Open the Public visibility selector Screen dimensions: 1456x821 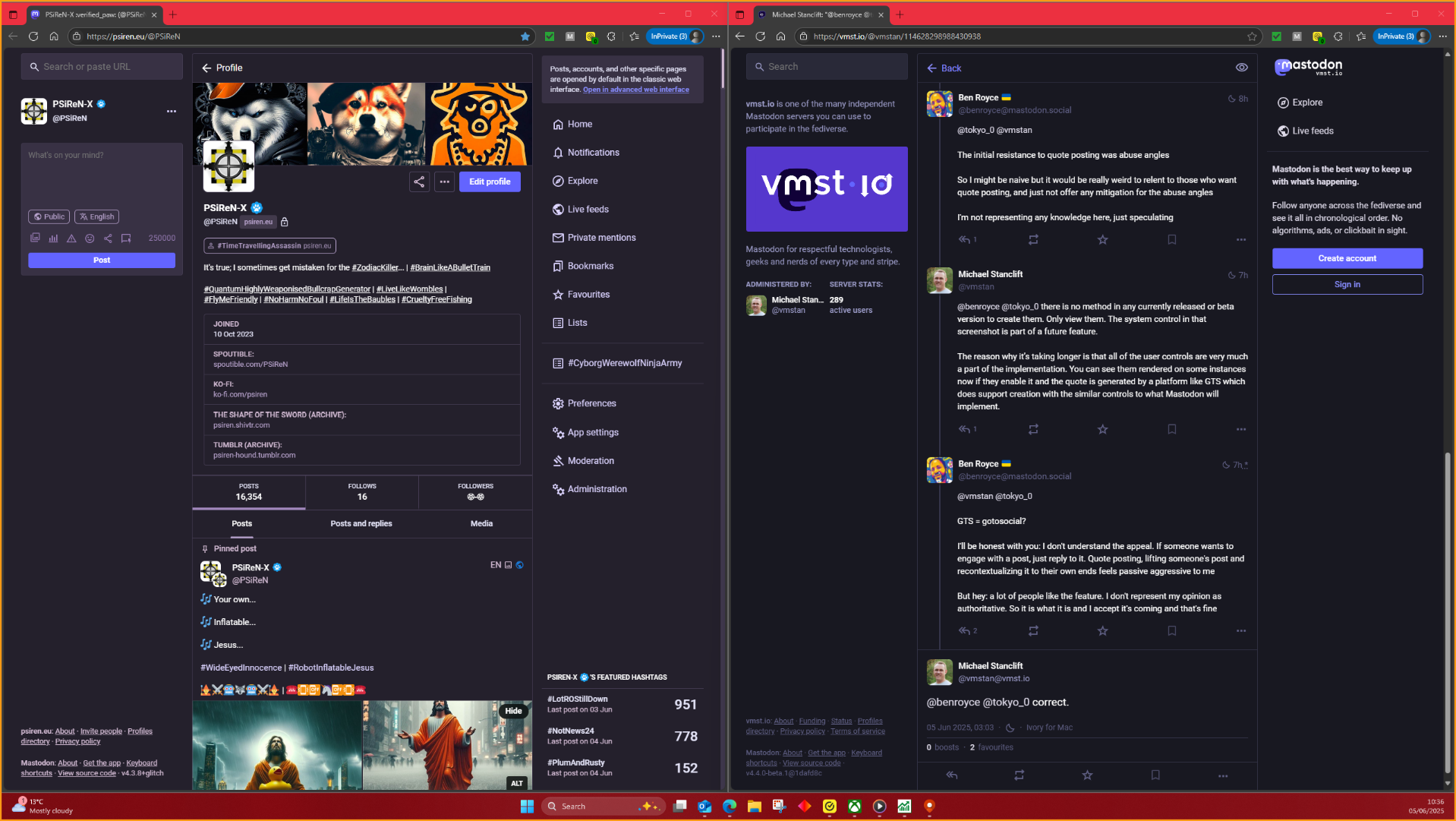coord(49,217)
